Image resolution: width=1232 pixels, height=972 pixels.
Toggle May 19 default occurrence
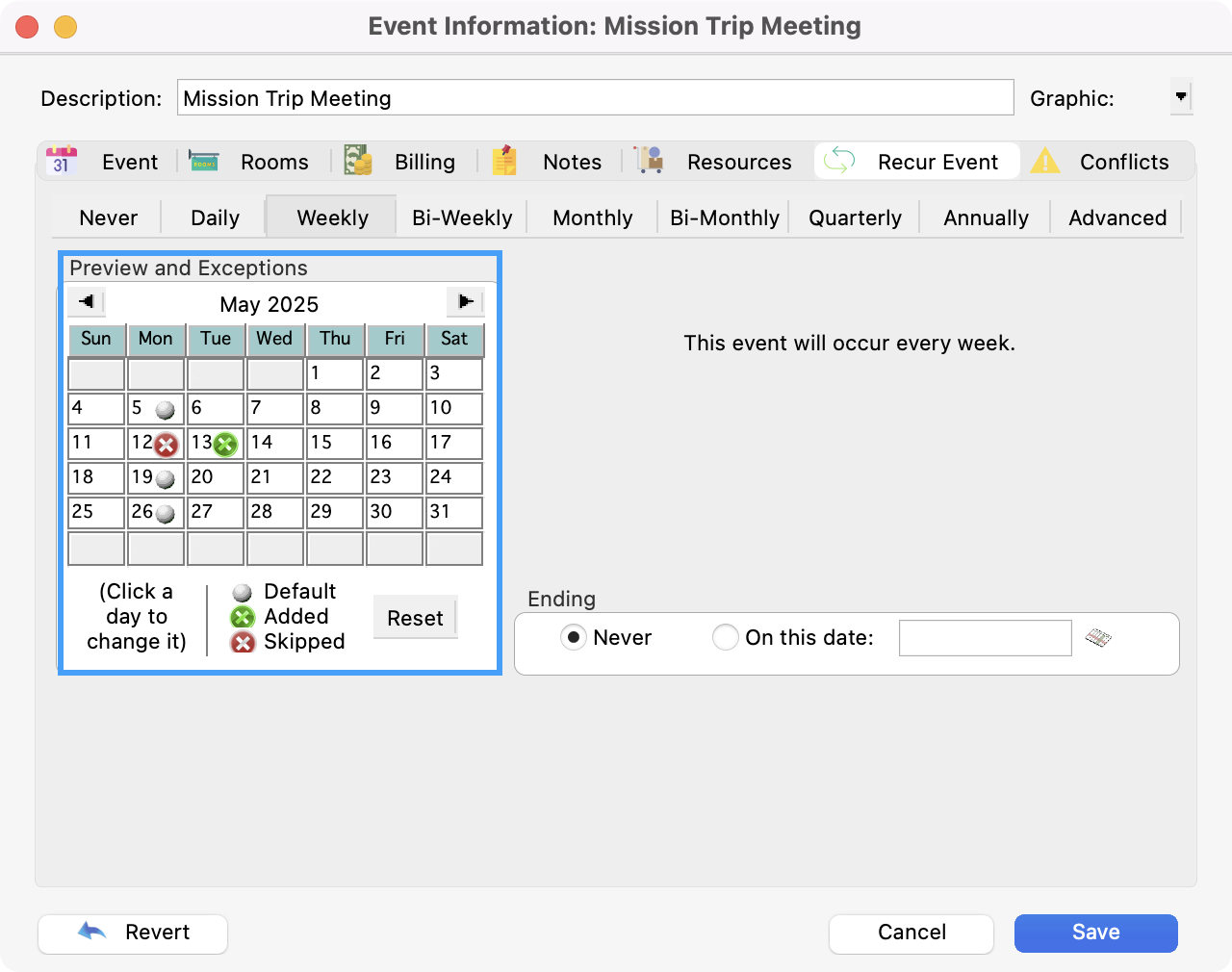click(165, 478)
